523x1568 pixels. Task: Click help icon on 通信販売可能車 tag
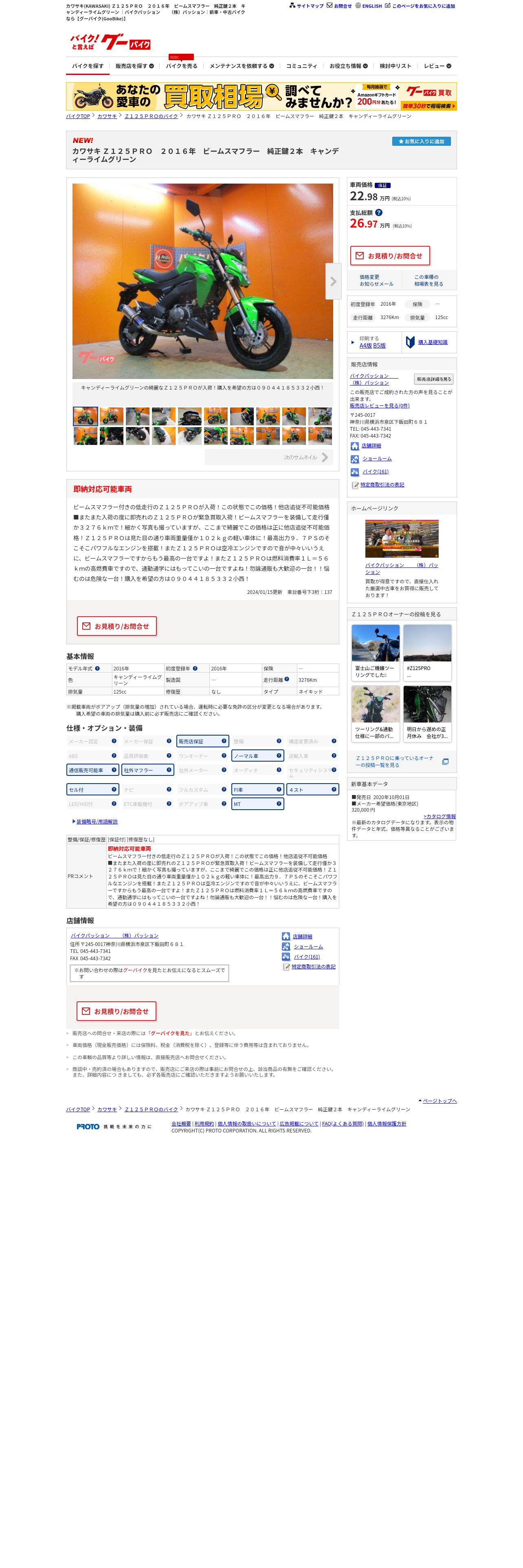(114, 770)
